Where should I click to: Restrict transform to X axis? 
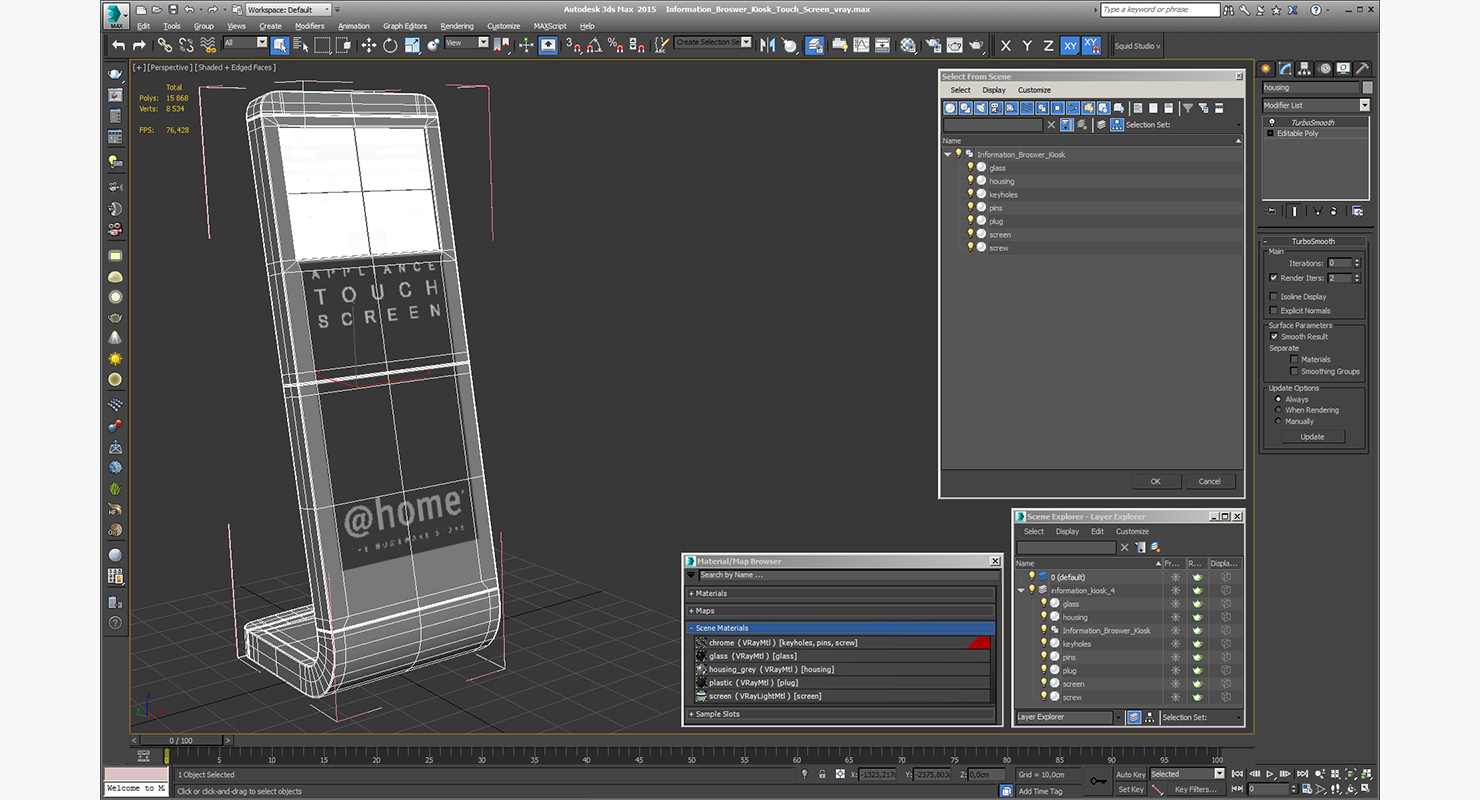tap(1005, 46)
